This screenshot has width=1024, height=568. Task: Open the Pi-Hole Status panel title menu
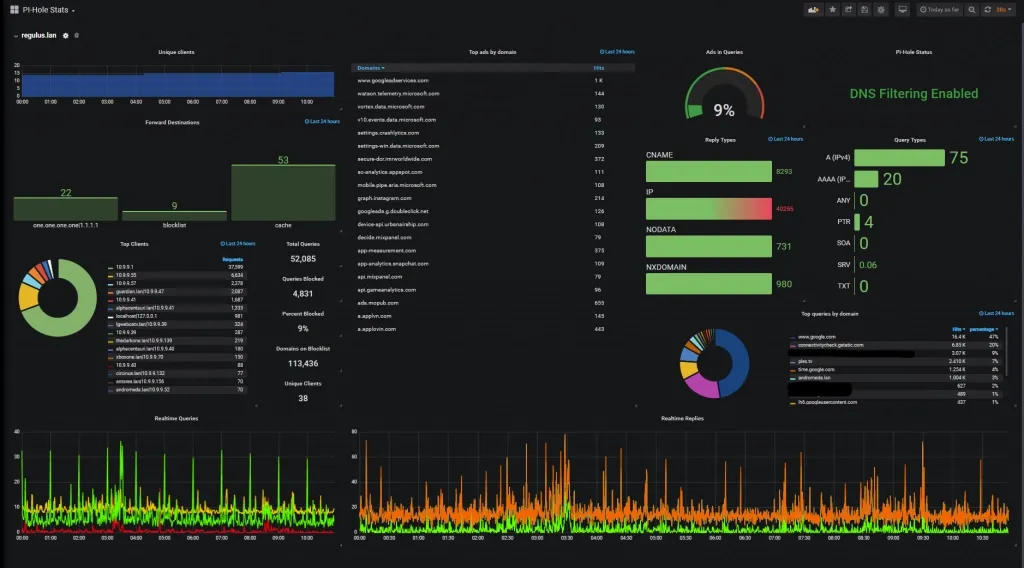click(x=914, y=52)
